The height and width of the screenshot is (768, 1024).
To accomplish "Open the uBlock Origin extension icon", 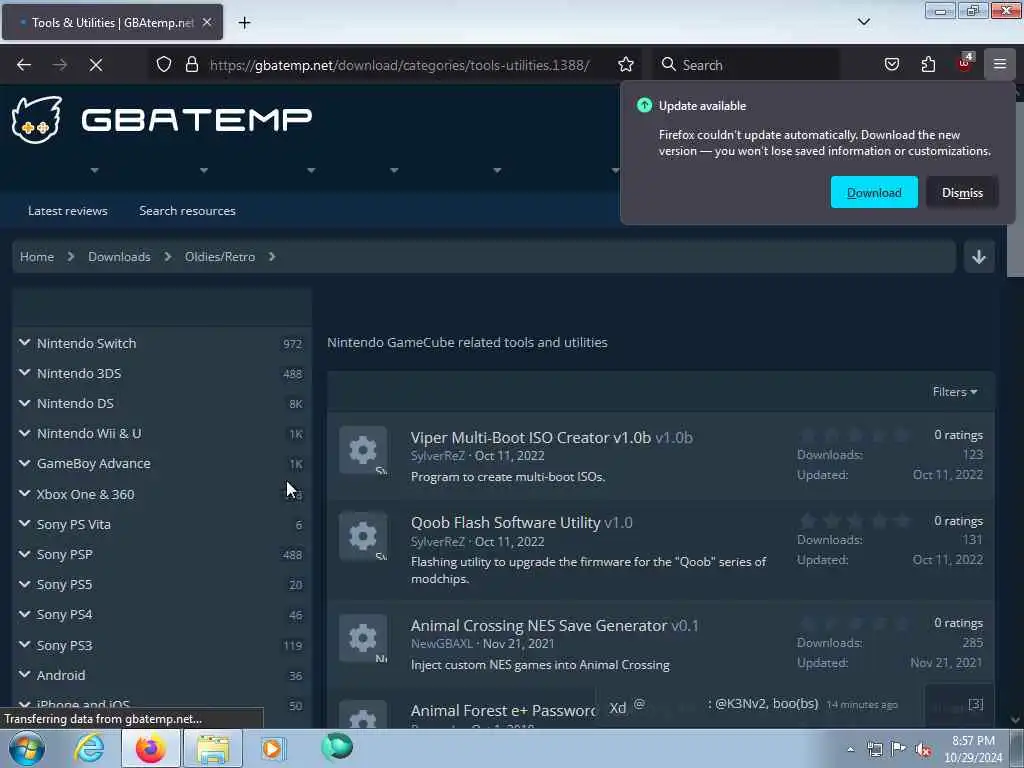I will (x=965, y=63).
